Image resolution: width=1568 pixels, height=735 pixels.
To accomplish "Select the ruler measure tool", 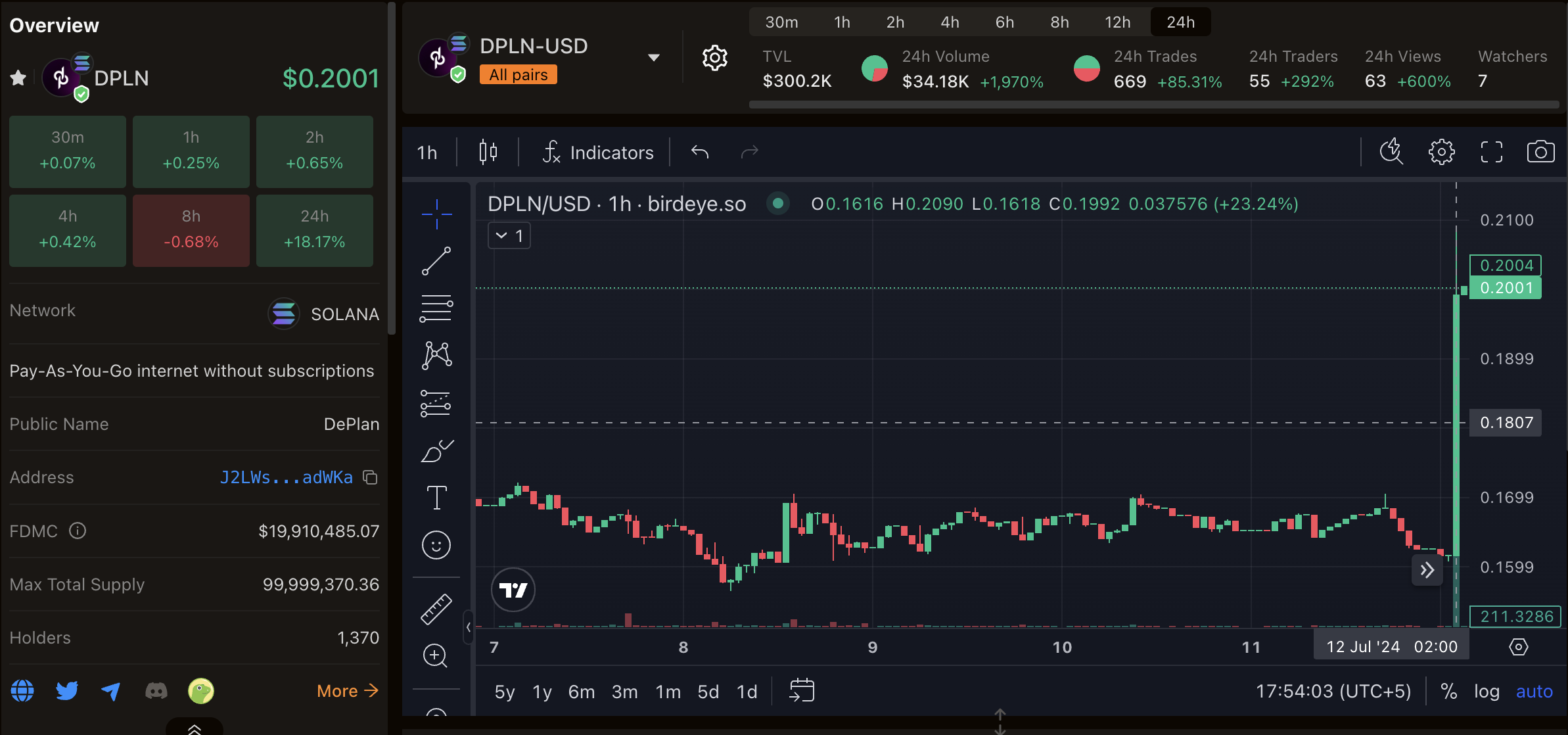I will [436, 609].
